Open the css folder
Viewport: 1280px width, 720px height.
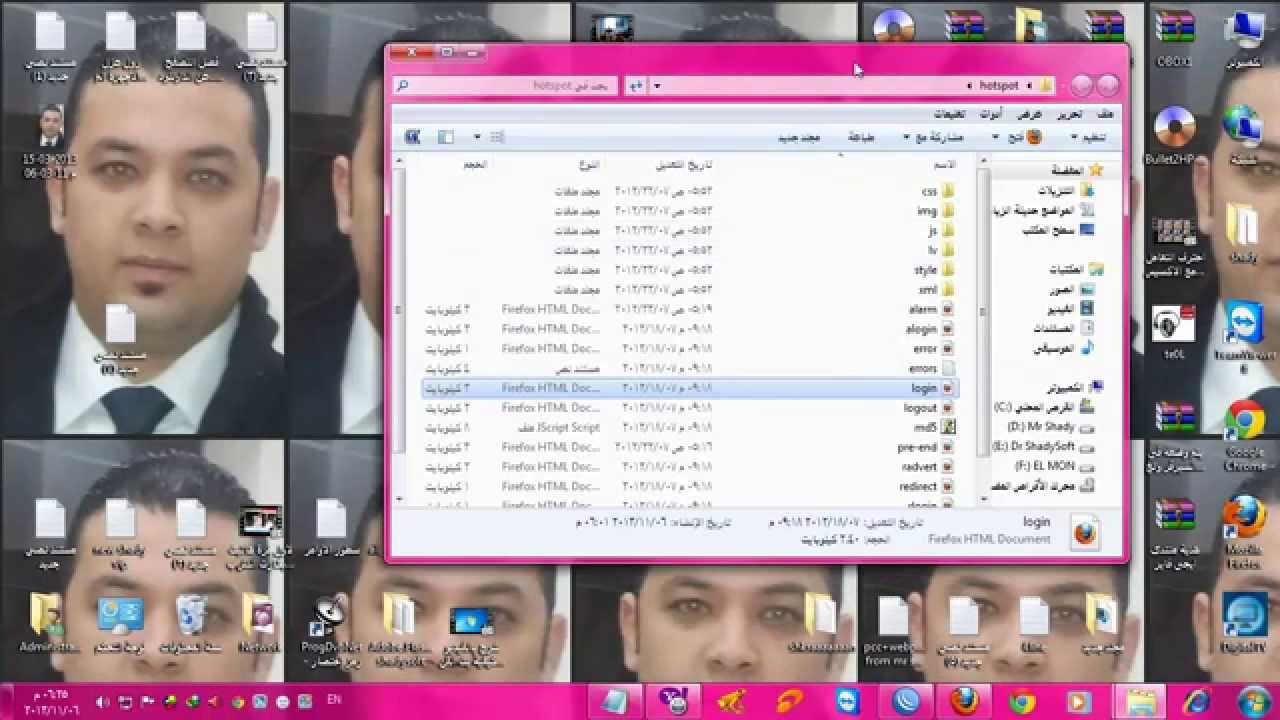(938, 191)
